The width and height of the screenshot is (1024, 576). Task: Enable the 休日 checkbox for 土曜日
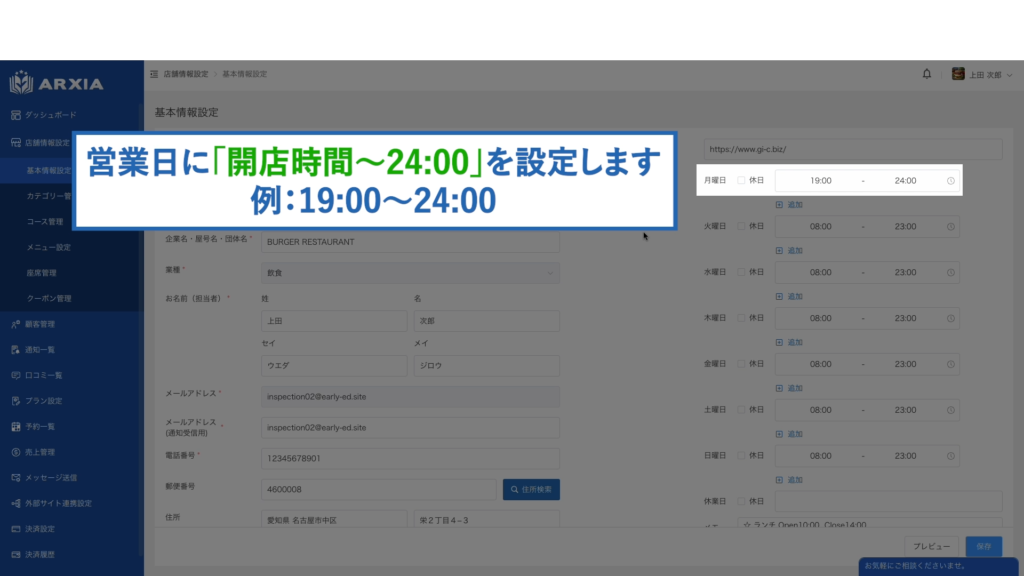[741, 409]
